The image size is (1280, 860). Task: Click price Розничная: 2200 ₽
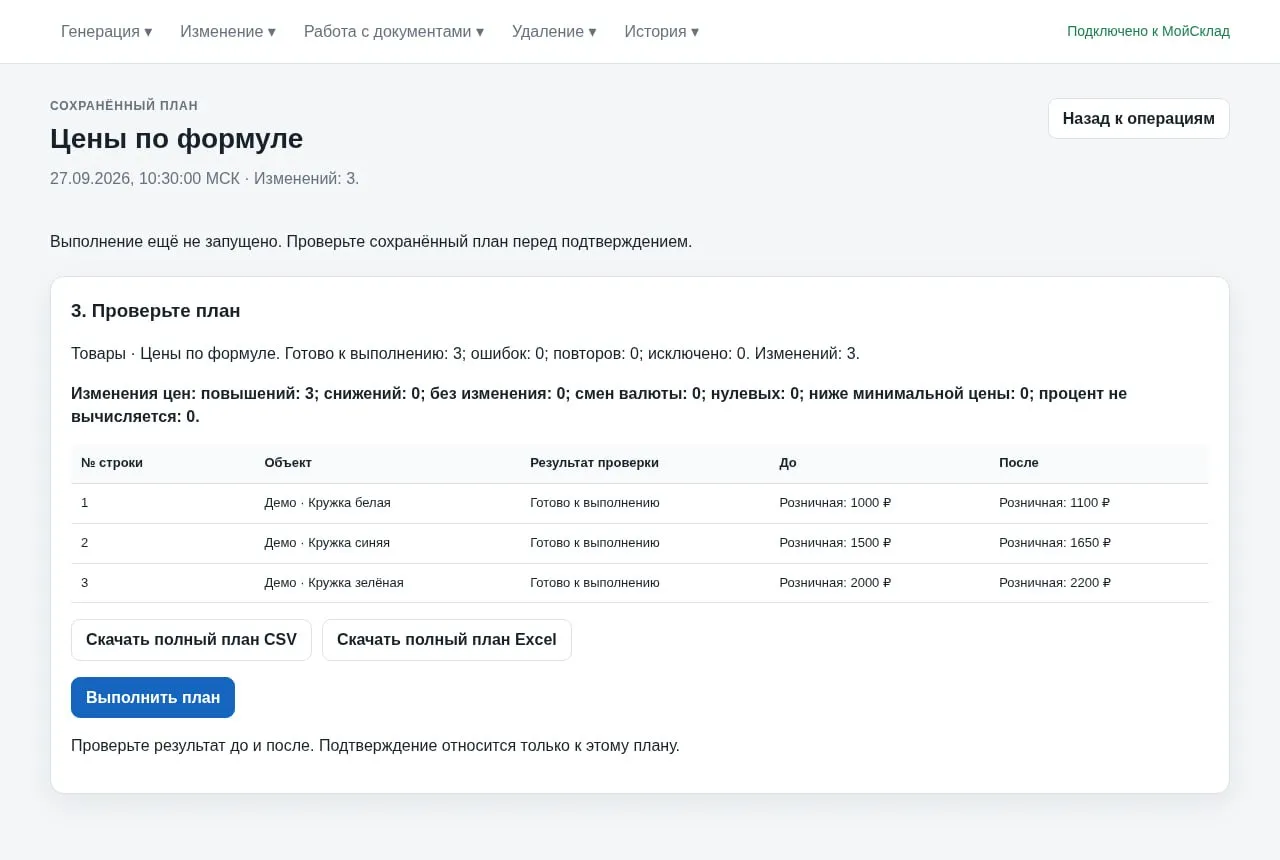point(1055,583)
